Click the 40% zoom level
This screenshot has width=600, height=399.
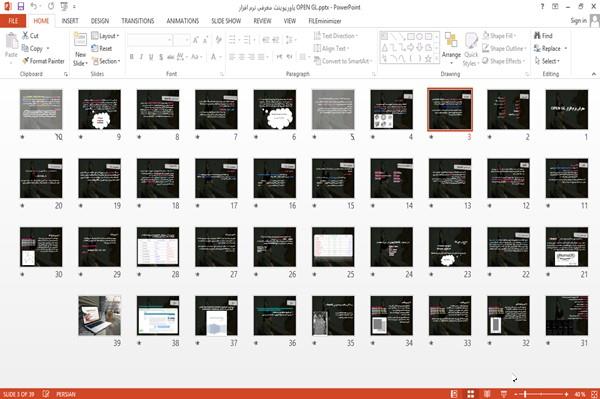point(580,394)
